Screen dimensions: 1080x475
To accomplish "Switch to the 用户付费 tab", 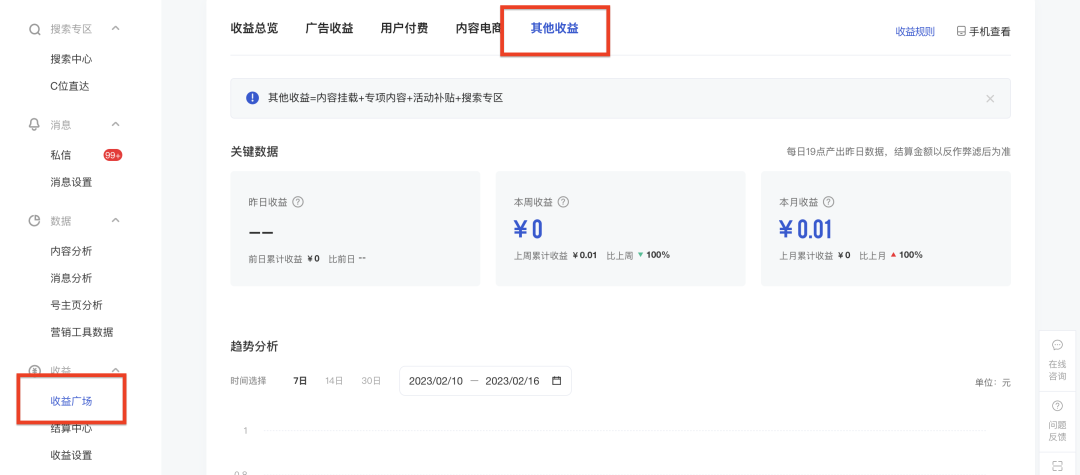I will (x=404, y=28).
